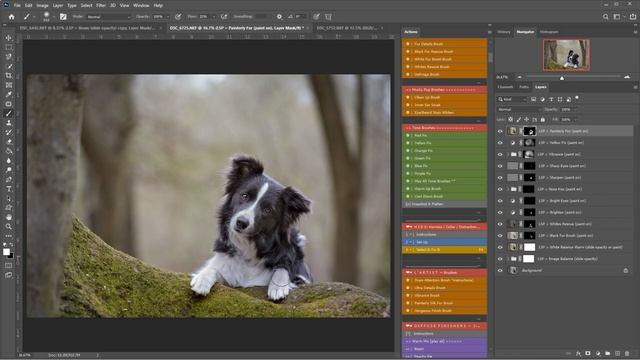640x360 pixels.
Task: Hide the Background layer
Action: [x=500, y=270]
